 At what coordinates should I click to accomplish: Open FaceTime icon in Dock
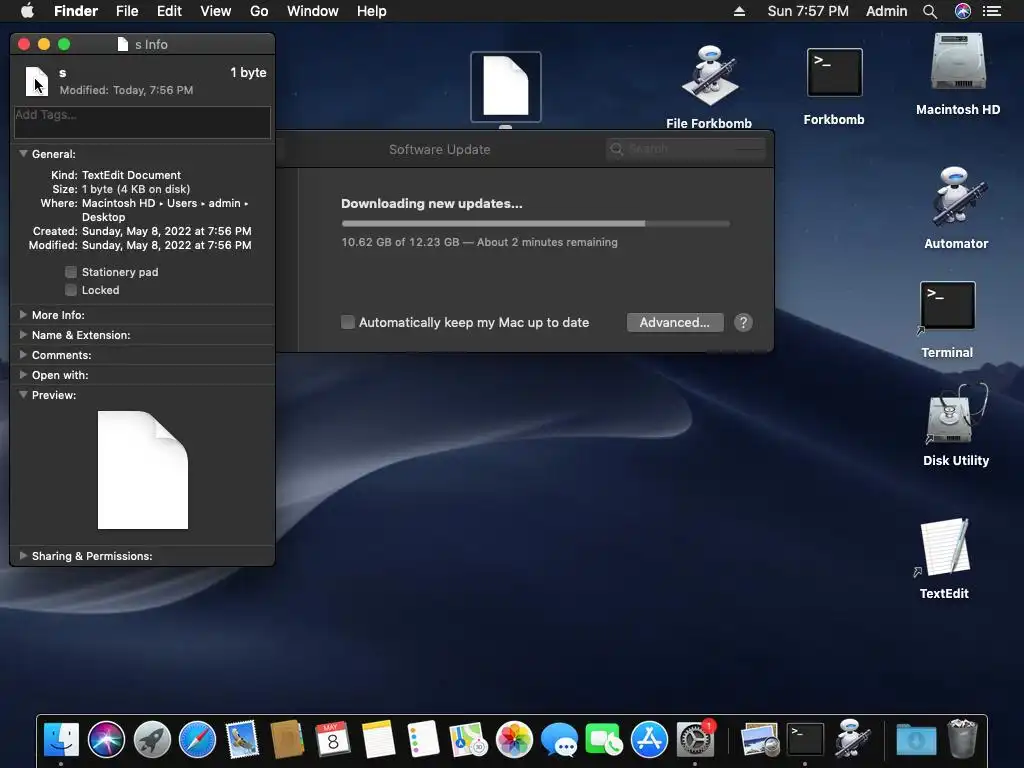click(x=604, y=740)
